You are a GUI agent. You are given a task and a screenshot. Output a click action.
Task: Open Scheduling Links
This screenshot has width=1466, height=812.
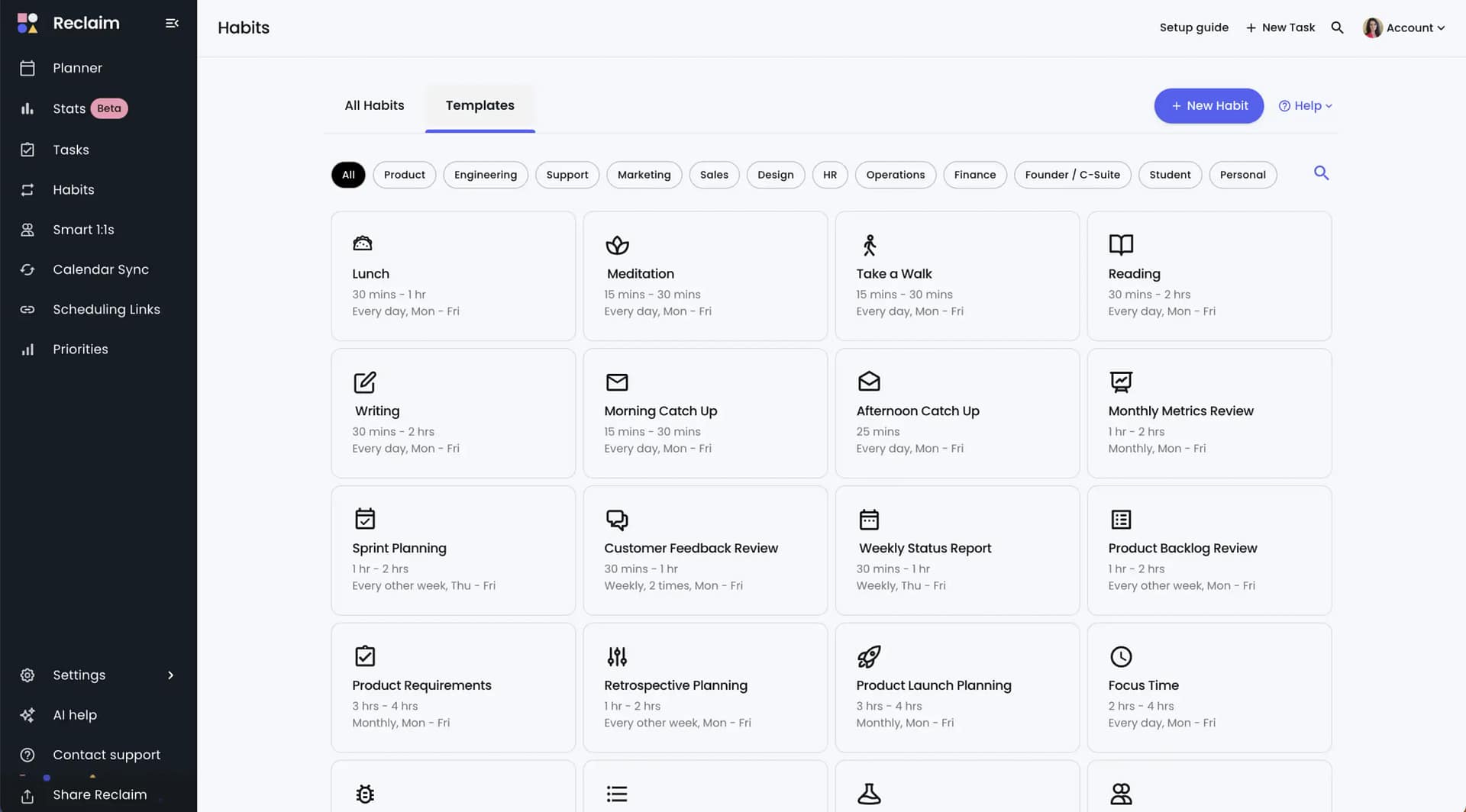[106, 309]
